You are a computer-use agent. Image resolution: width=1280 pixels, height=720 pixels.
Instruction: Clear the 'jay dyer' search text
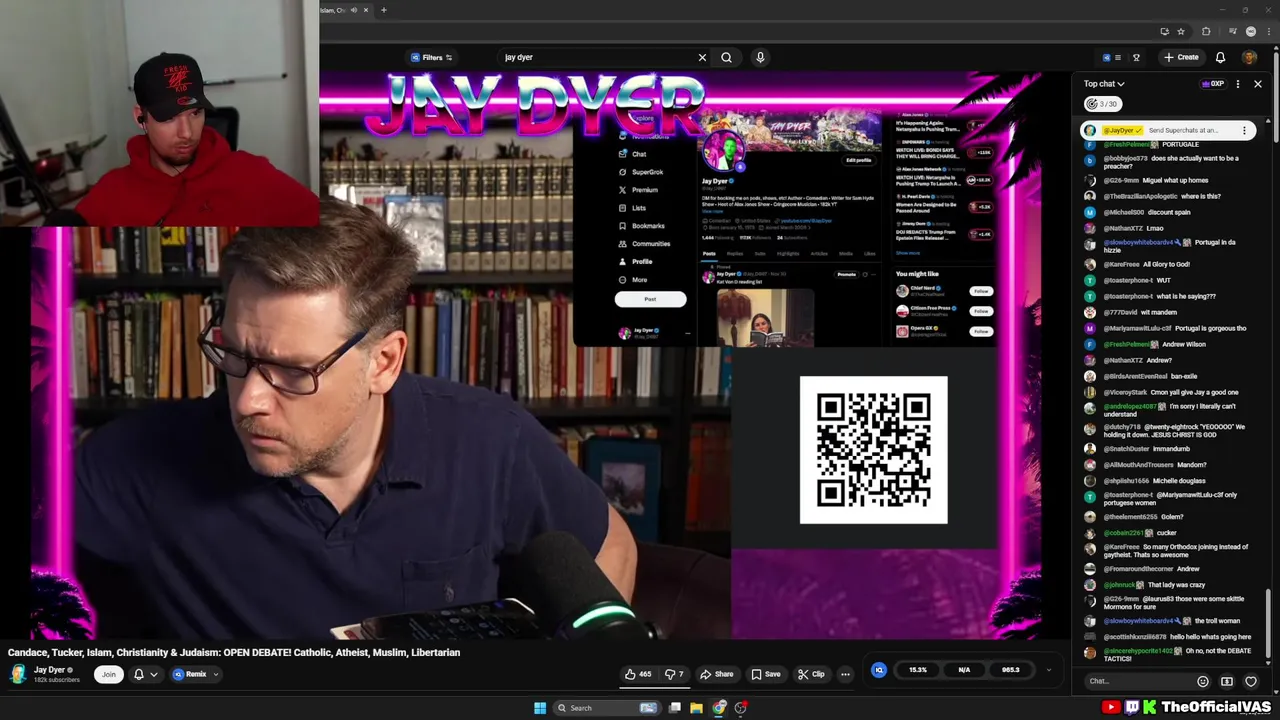coord(702,57)
